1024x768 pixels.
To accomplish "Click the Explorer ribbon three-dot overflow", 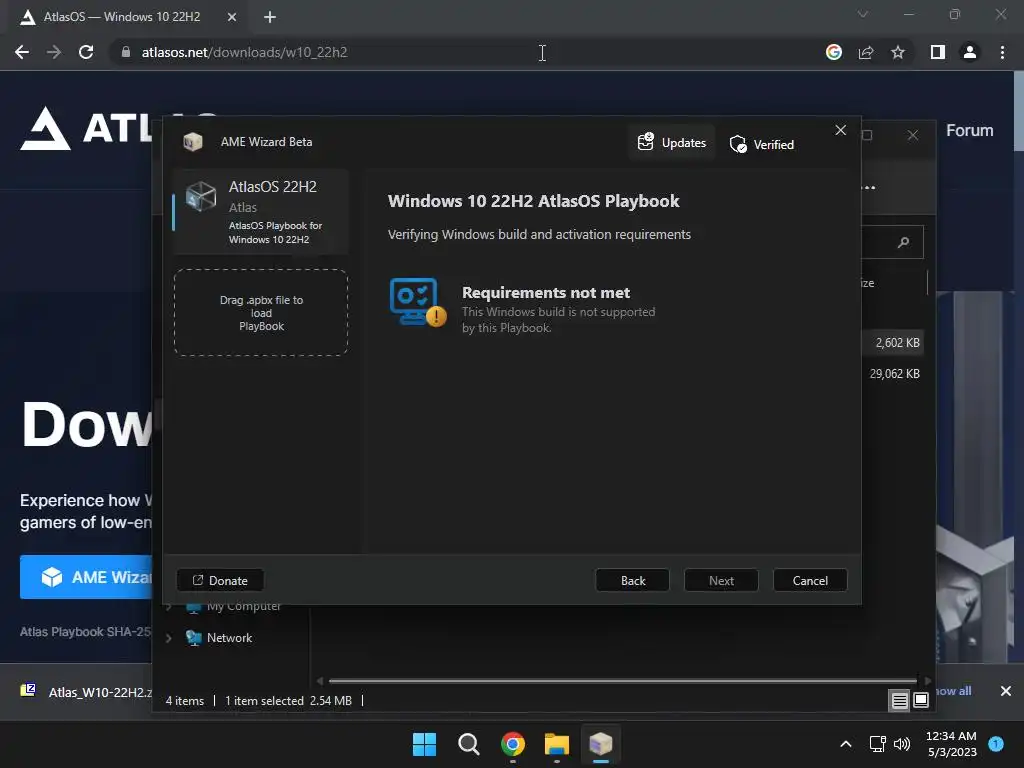I will (868, 187).
